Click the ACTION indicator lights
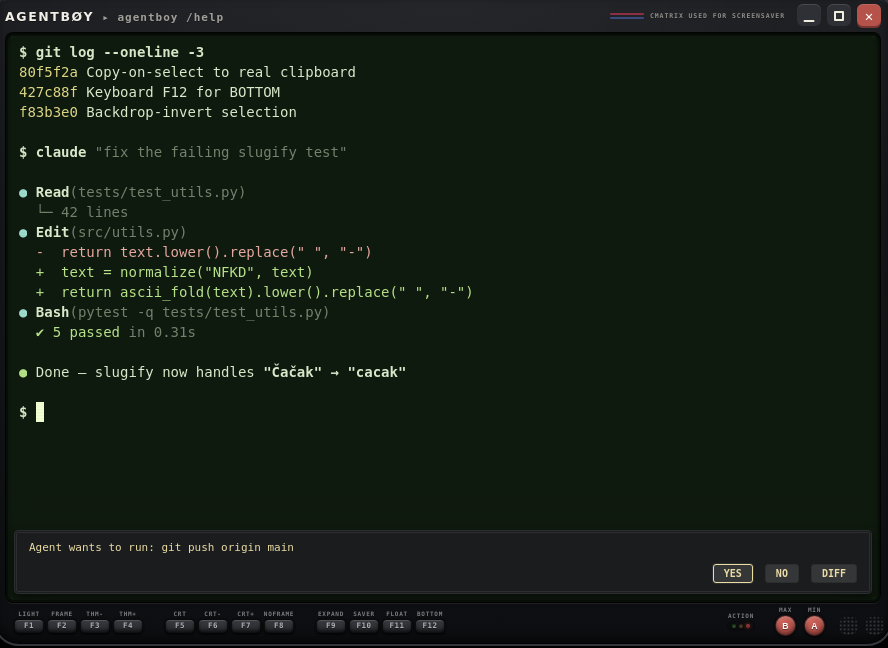The height and width of the screenshot is (648, 888). coord(741,626)
